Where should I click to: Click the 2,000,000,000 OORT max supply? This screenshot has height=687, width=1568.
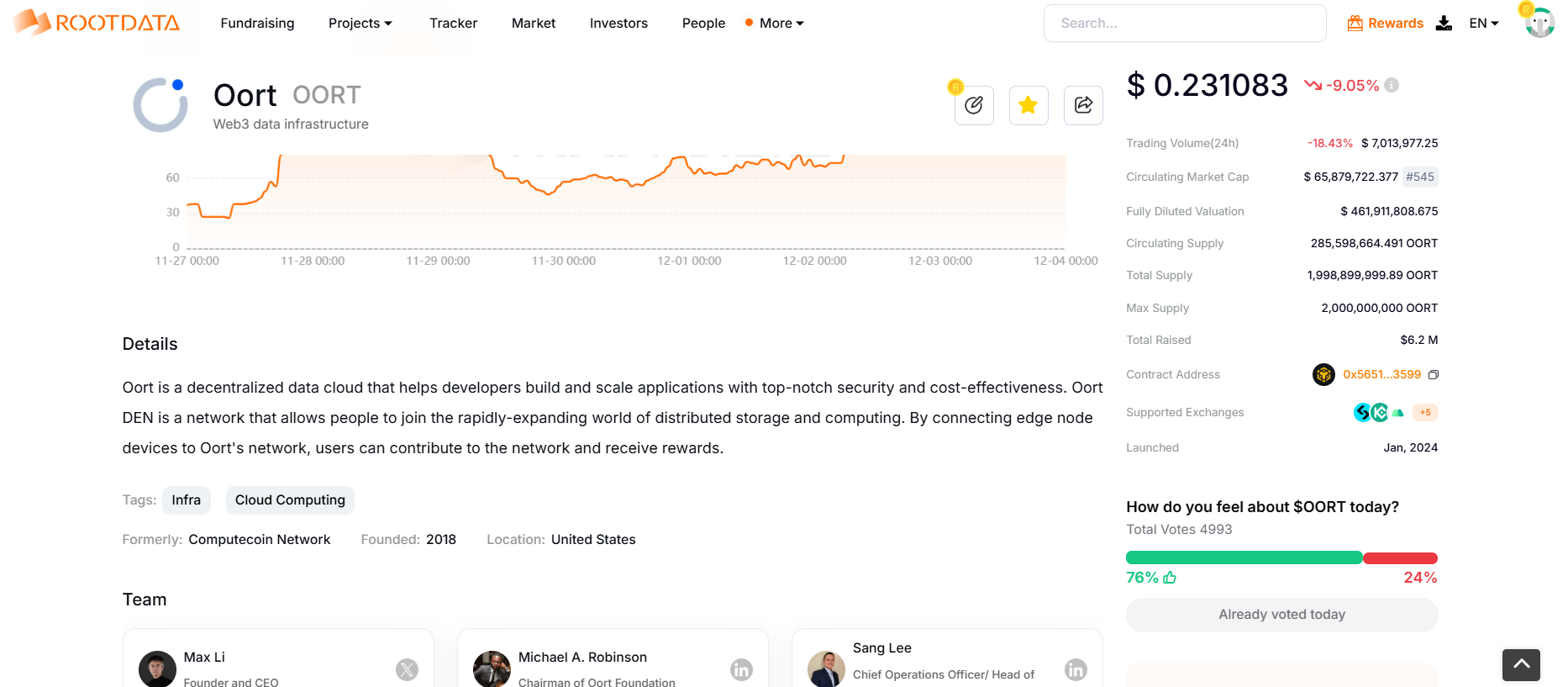(x=1379, y=308)
